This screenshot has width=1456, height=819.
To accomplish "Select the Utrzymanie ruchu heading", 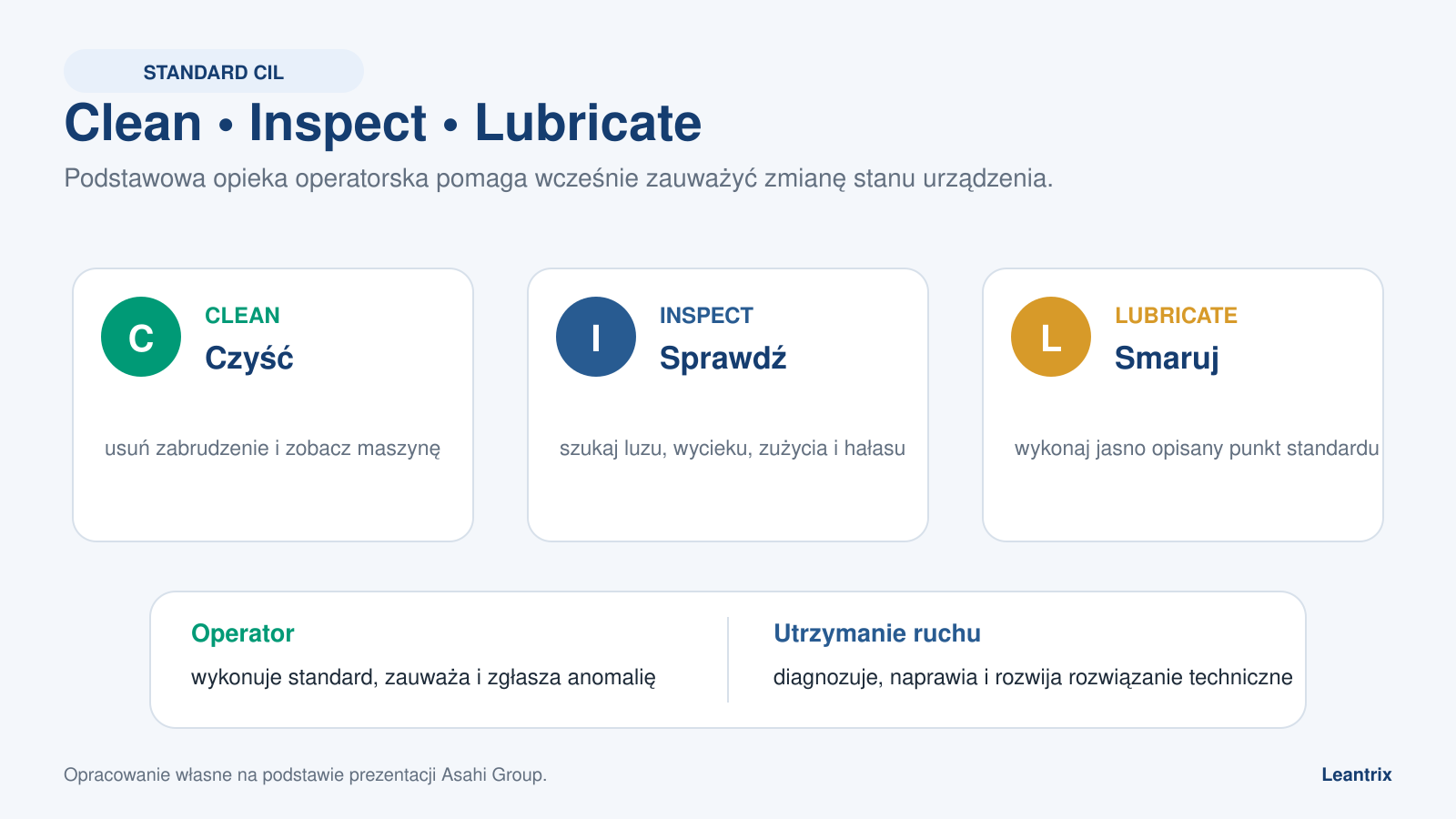I will pos(877,633).
